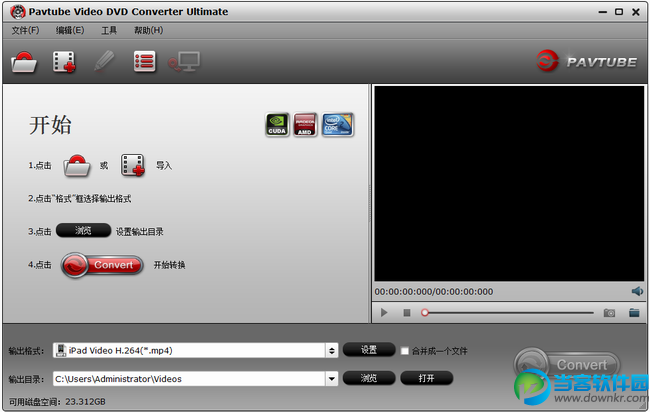This screenshot has height=412, width=650.
Task: Click the load disc icon in step 1
Action: tap(77, 166)
